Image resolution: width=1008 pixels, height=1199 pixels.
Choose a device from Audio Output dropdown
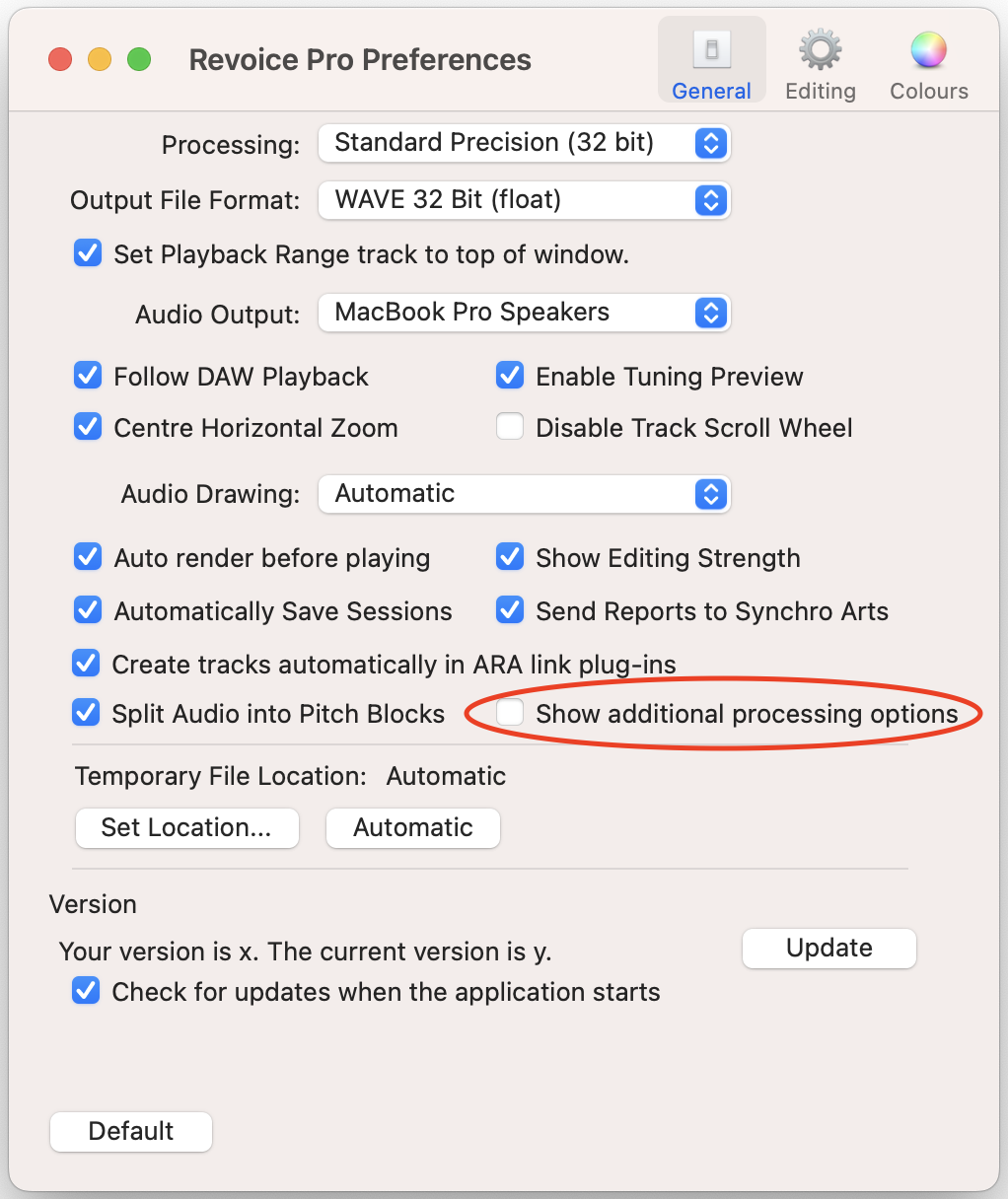tap(524, 313)
